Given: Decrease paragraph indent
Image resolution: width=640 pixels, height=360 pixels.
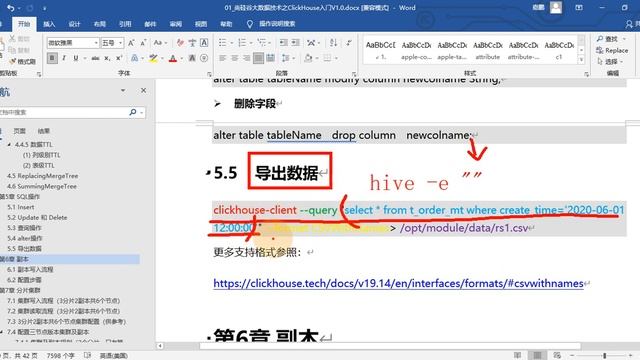Looking at the screenshot, I should [x=284, y=43].
